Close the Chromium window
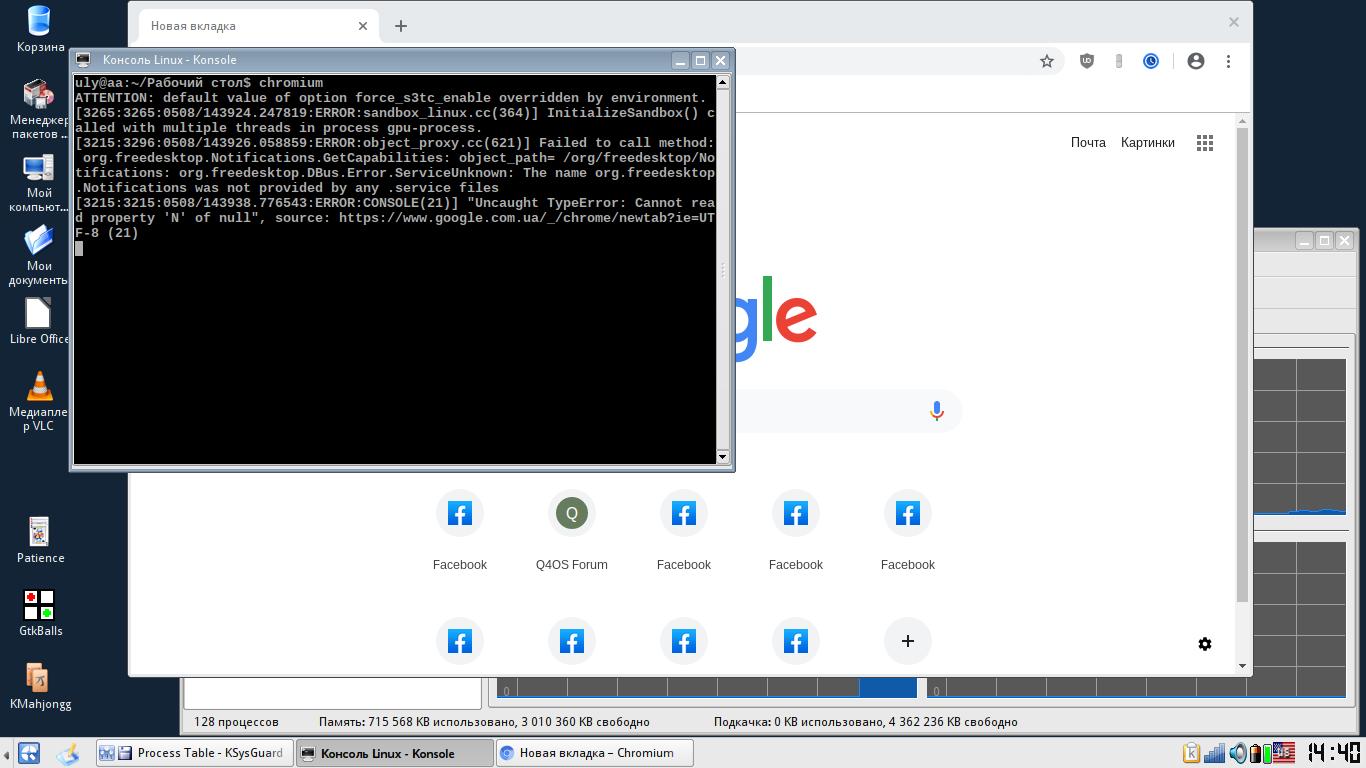 (x=1234, y=21)
